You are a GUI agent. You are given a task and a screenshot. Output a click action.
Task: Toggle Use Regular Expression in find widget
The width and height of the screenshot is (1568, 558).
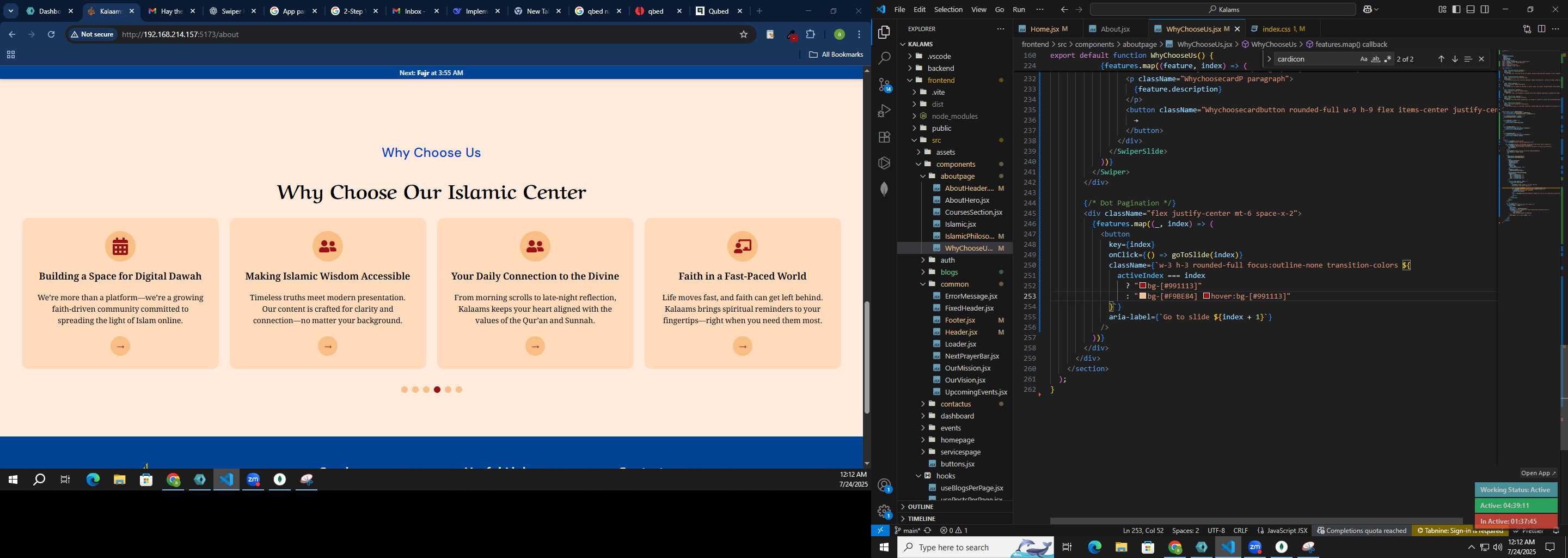pos(1388,59)
